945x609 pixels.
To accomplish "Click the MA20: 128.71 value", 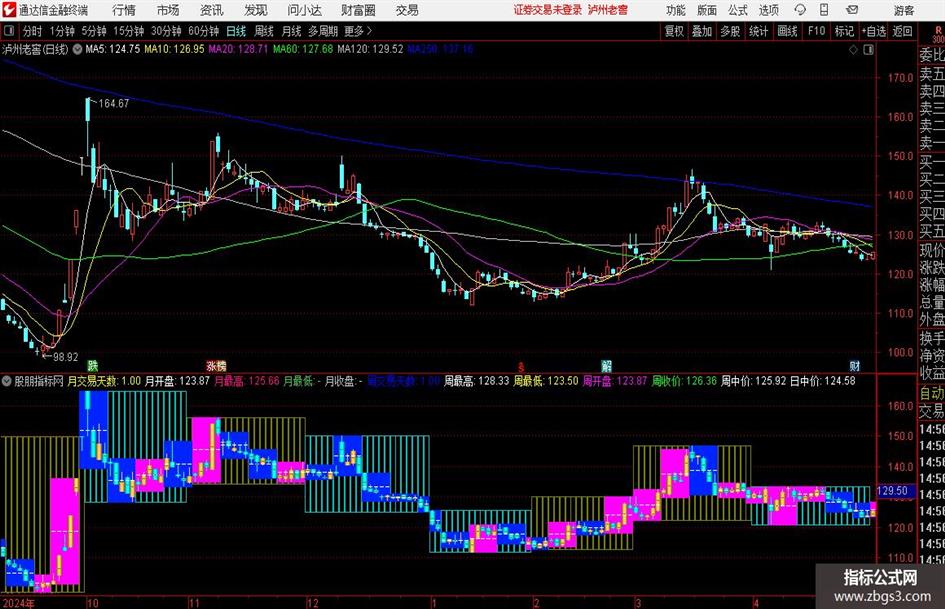I will [x=238, y=49].
